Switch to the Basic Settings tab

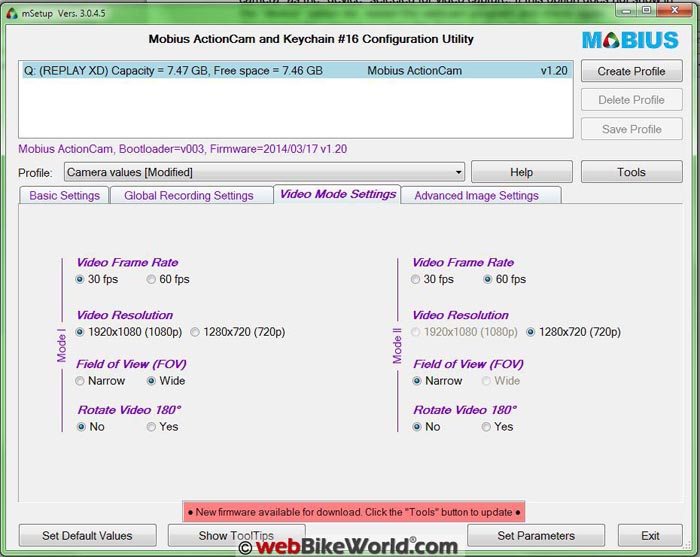[64, 195]
